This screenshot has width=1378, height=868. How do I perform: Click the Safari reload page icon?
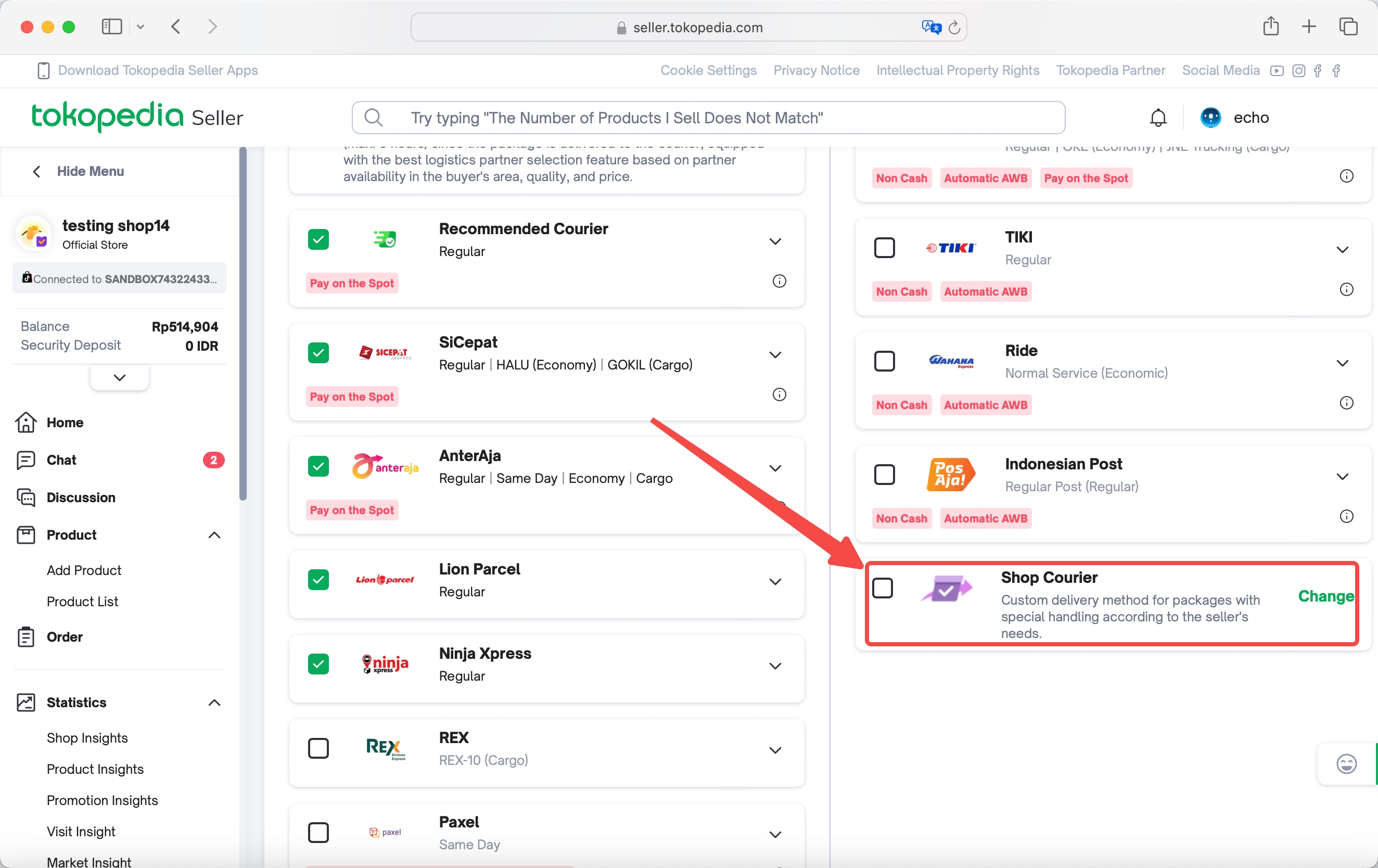point(954,28)
